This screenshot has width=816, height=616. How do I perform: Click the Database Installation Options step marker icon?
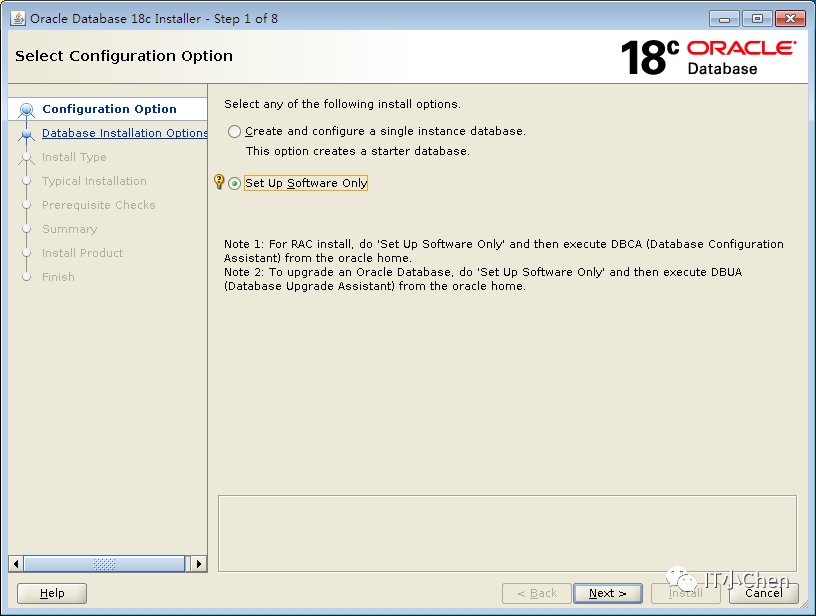click(27, 134)
